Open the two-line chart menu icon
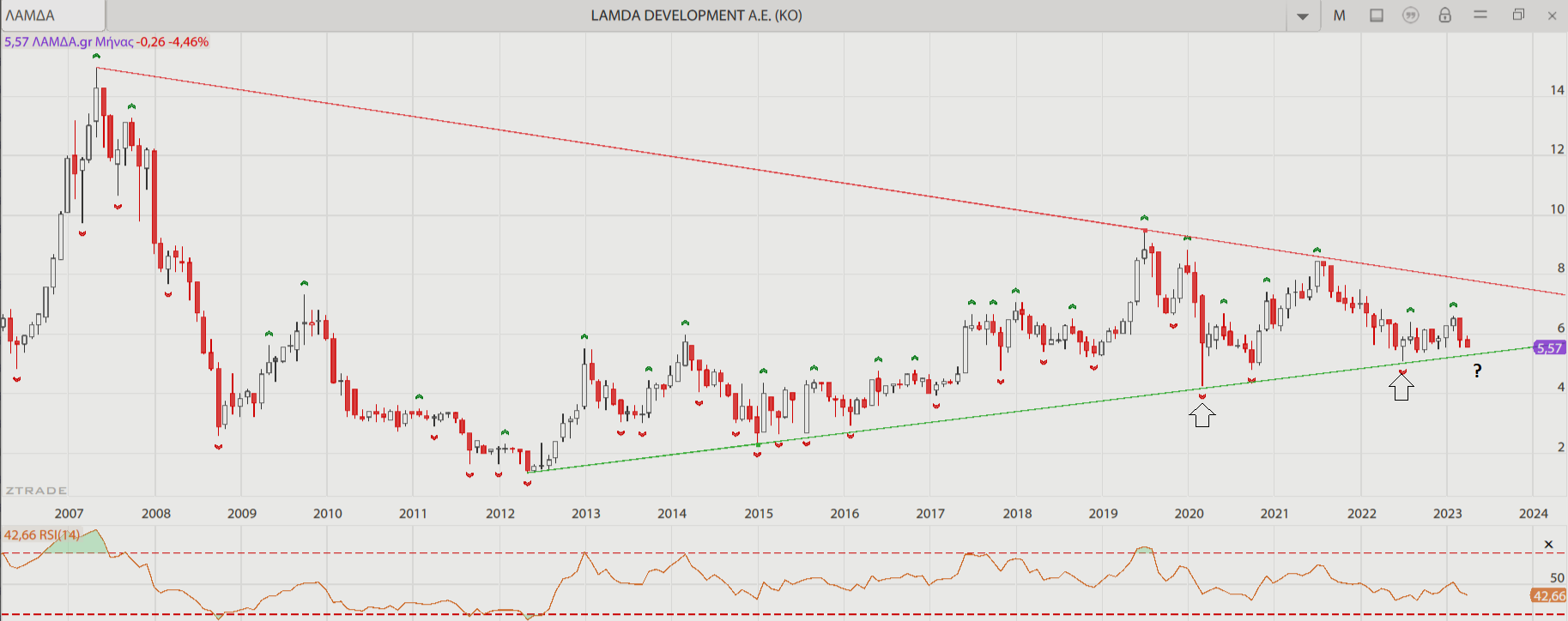Viewport: 1568px width, 621px height. [1480, 15]
